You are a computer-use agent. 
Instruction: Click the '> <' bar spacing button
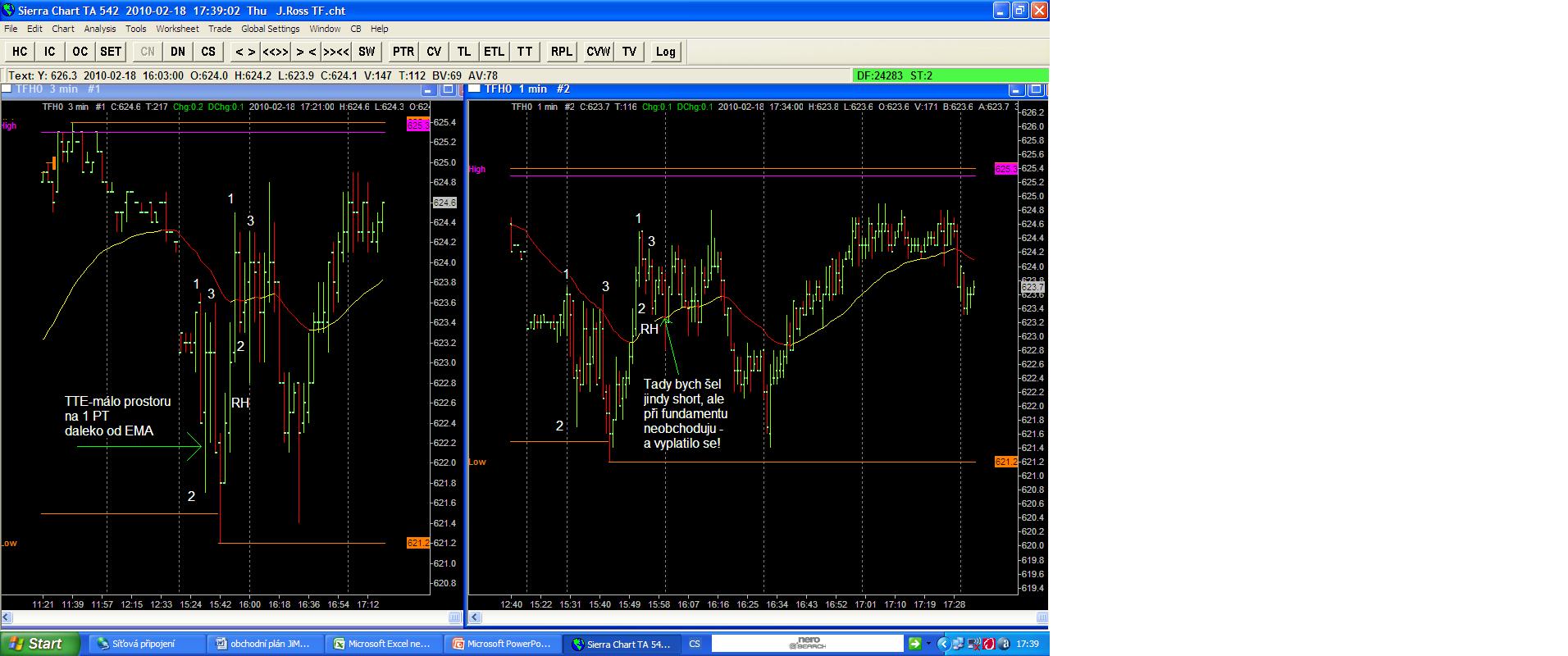point(306,52)
